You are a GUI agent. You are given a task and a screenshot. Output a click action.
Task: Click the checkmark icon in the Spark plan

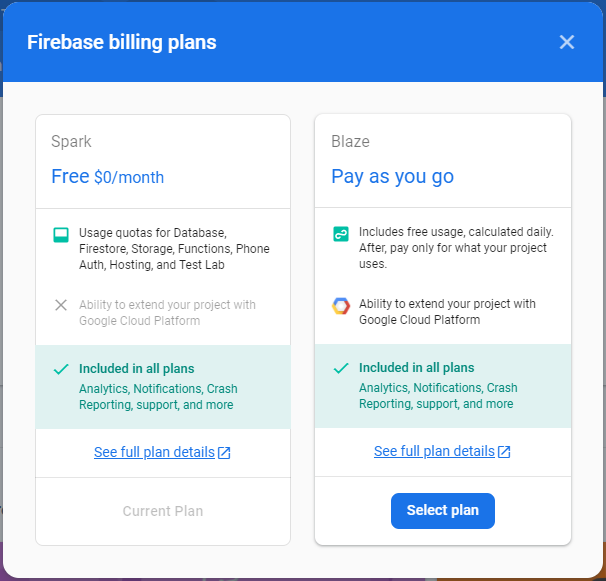pyautogui.click(x=61, y=369)
